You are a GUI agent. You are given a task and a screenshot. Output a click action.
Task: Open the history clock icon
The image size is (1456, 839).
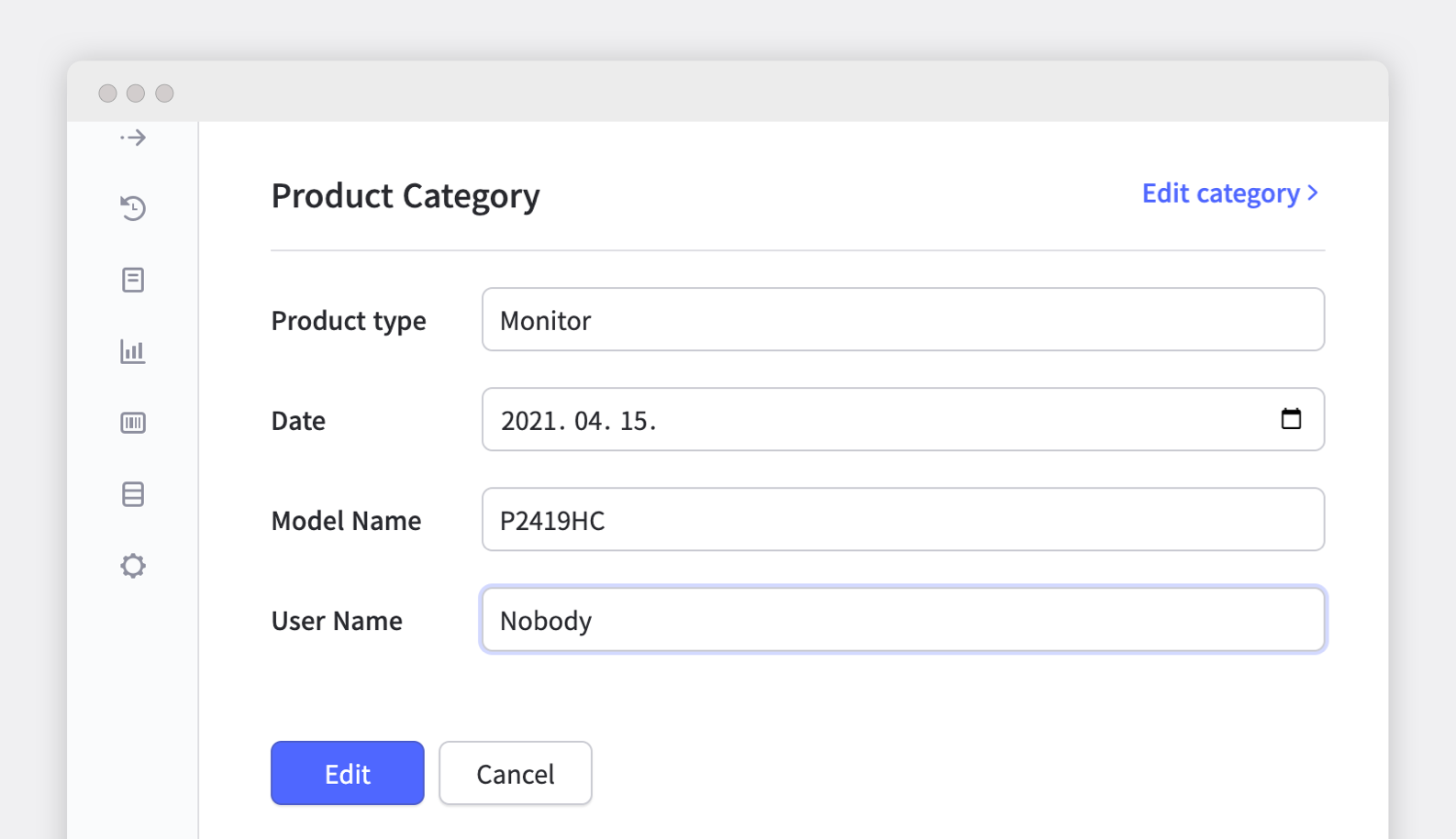point(133,208)
